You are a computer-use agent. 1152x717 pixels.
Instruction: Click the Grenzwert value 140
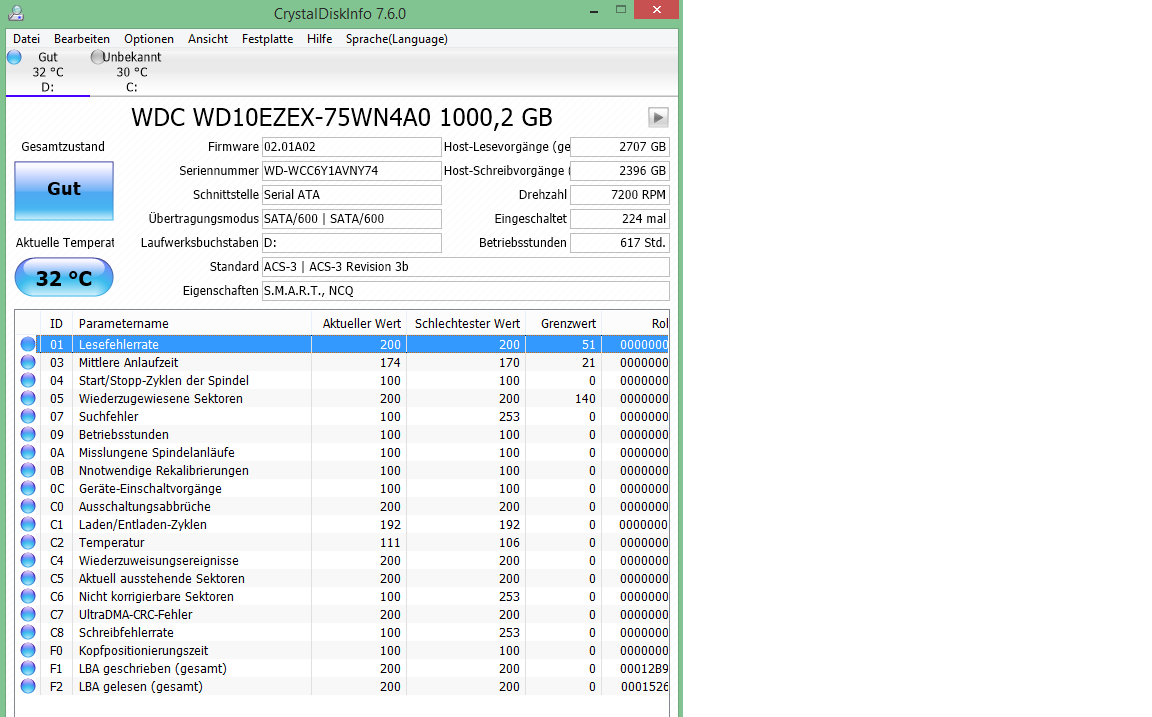586,398
